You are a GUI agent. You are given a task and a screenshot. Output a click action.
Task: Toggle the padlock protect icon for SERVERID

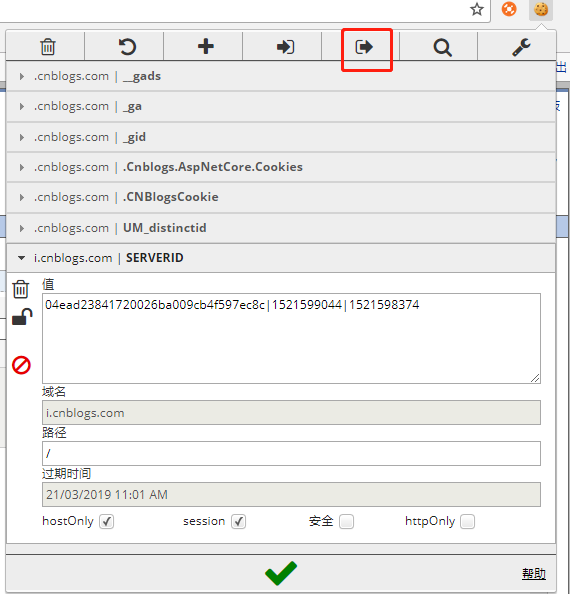[x=22, y=317]
